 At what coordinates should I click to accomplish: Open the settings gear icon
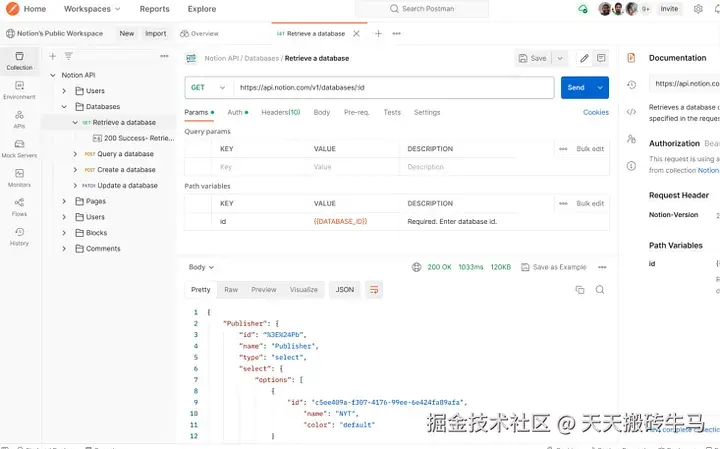(698, 9)
